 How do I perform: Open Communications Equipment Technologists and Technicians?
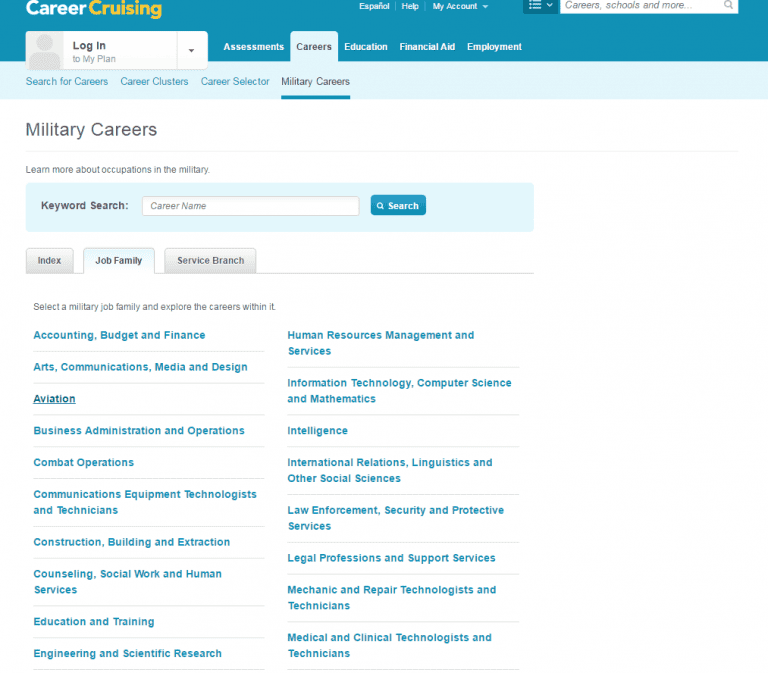(x=145, y=502)
